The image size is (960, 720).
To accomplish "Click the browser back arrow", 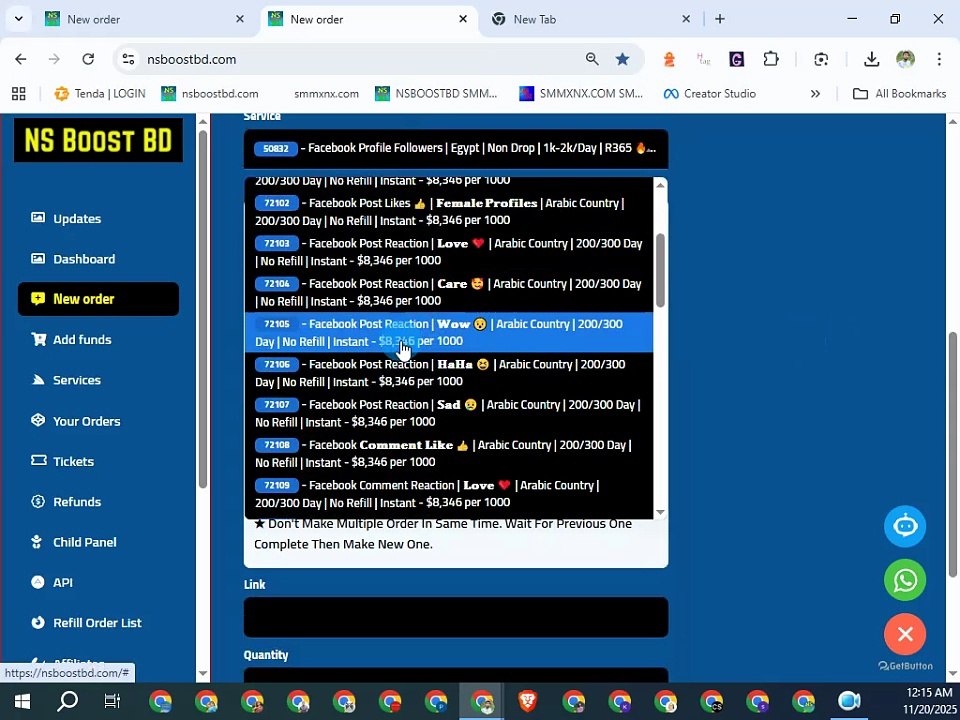I will coord(21,59).
